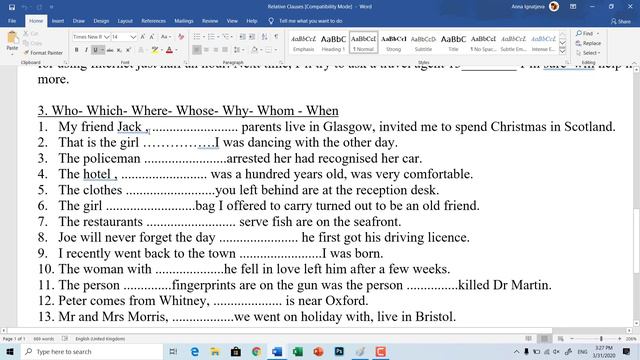Switch to the Layout tab
The image size is (640, 360).
[x=125, y=21]
